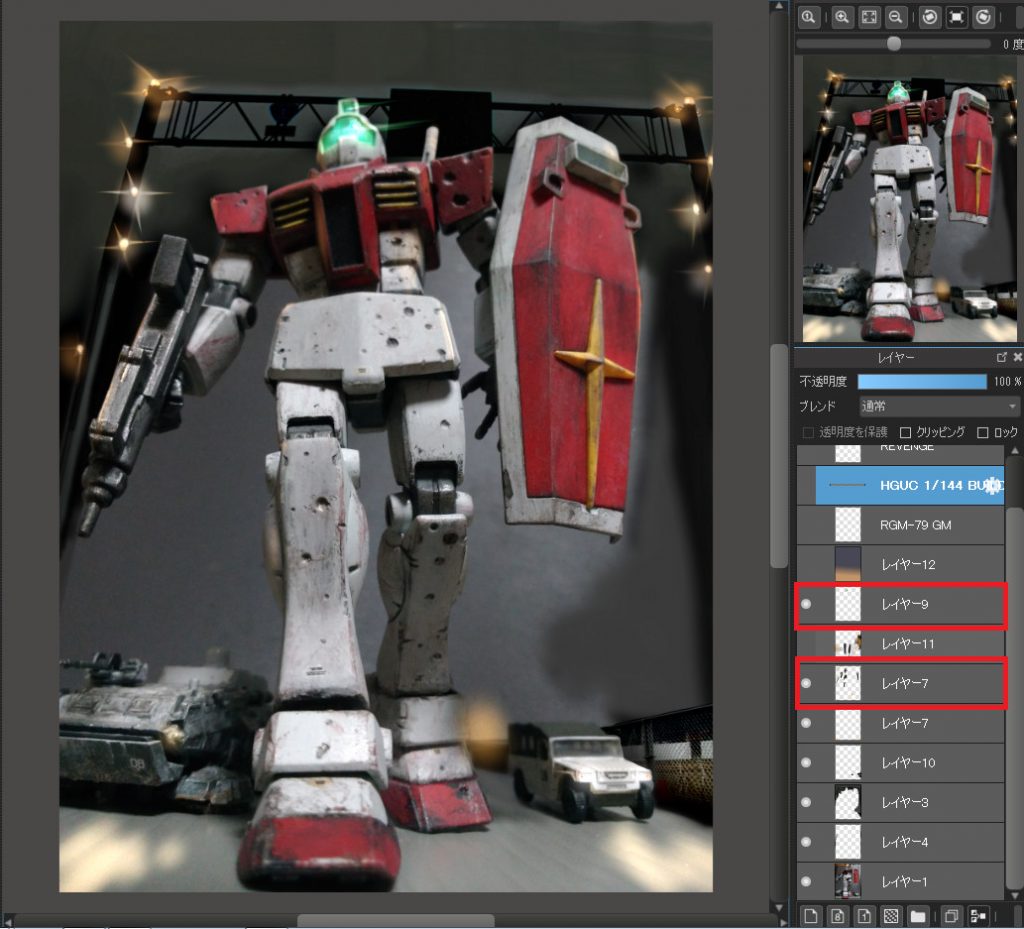
Task: Enable the クリッピング checkbox
Action: click(906, 432)
